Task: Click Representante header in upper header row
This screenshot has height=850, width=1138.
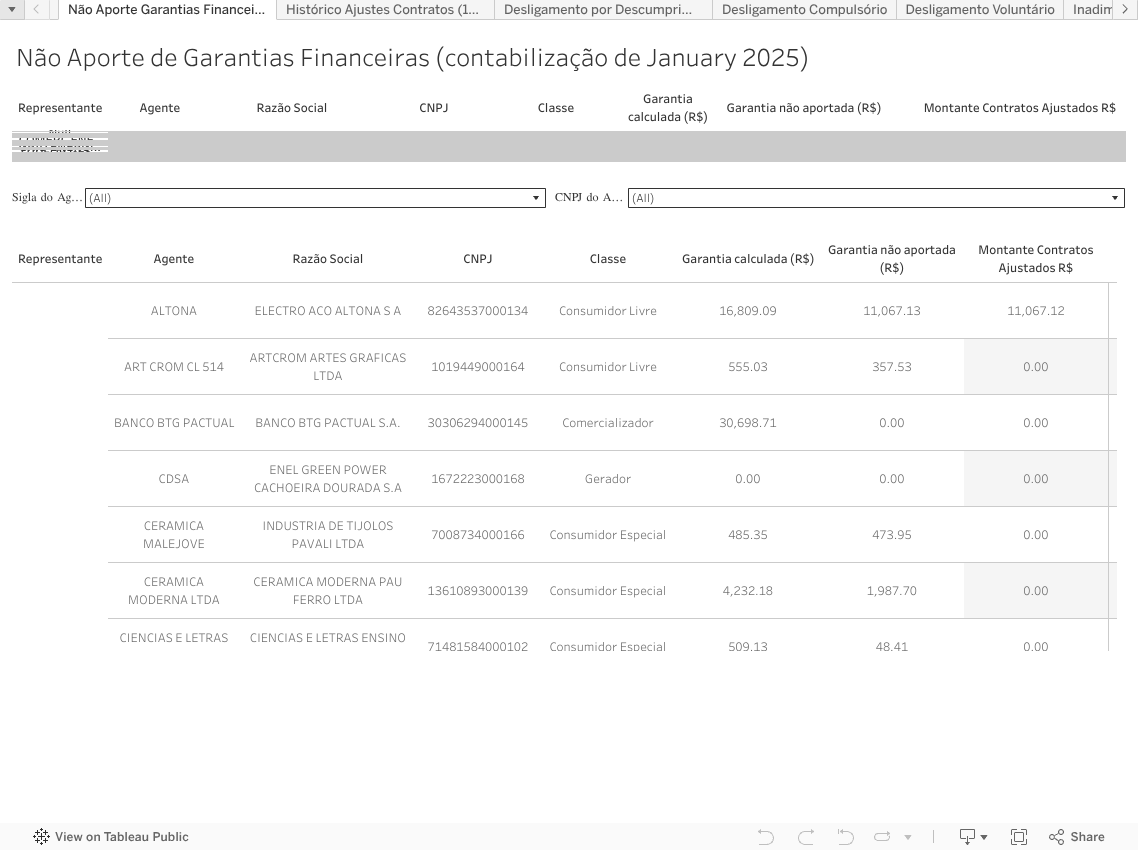Action: pos(60,107)
